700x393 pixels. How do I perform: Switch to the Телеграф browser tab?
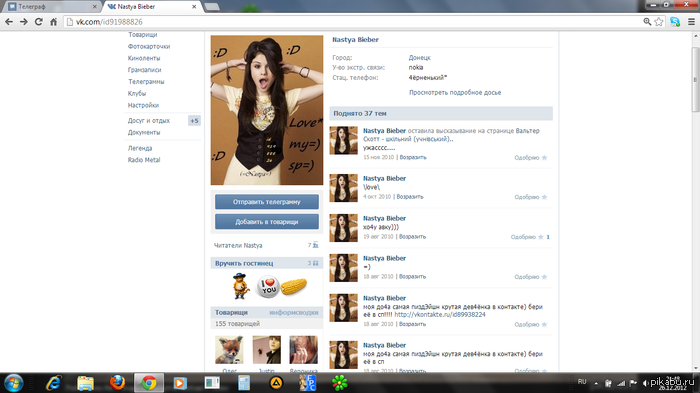pos(52,7)
